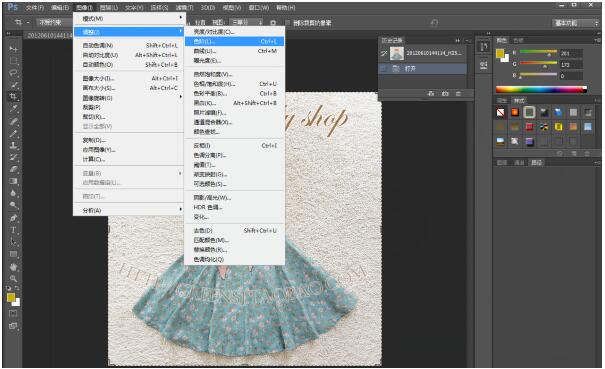Screen dimensions: 605x369
Task: Select 打开 state in History panel
Action: (422, 69)
